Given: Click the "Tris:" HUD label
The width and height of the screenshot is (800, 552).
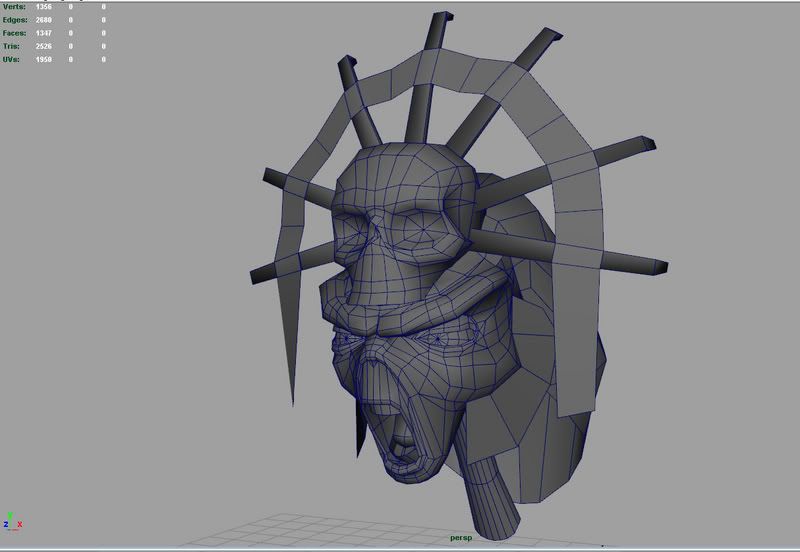Looking at the screenshot, I should 11,46.
